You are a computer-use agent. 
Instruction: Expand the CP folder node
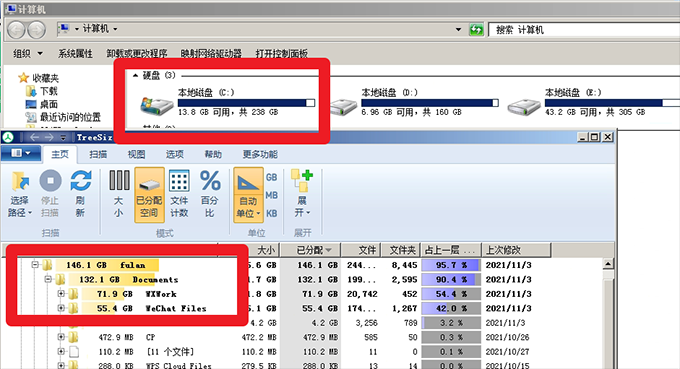pyautogui.click(x=61, y=337)
